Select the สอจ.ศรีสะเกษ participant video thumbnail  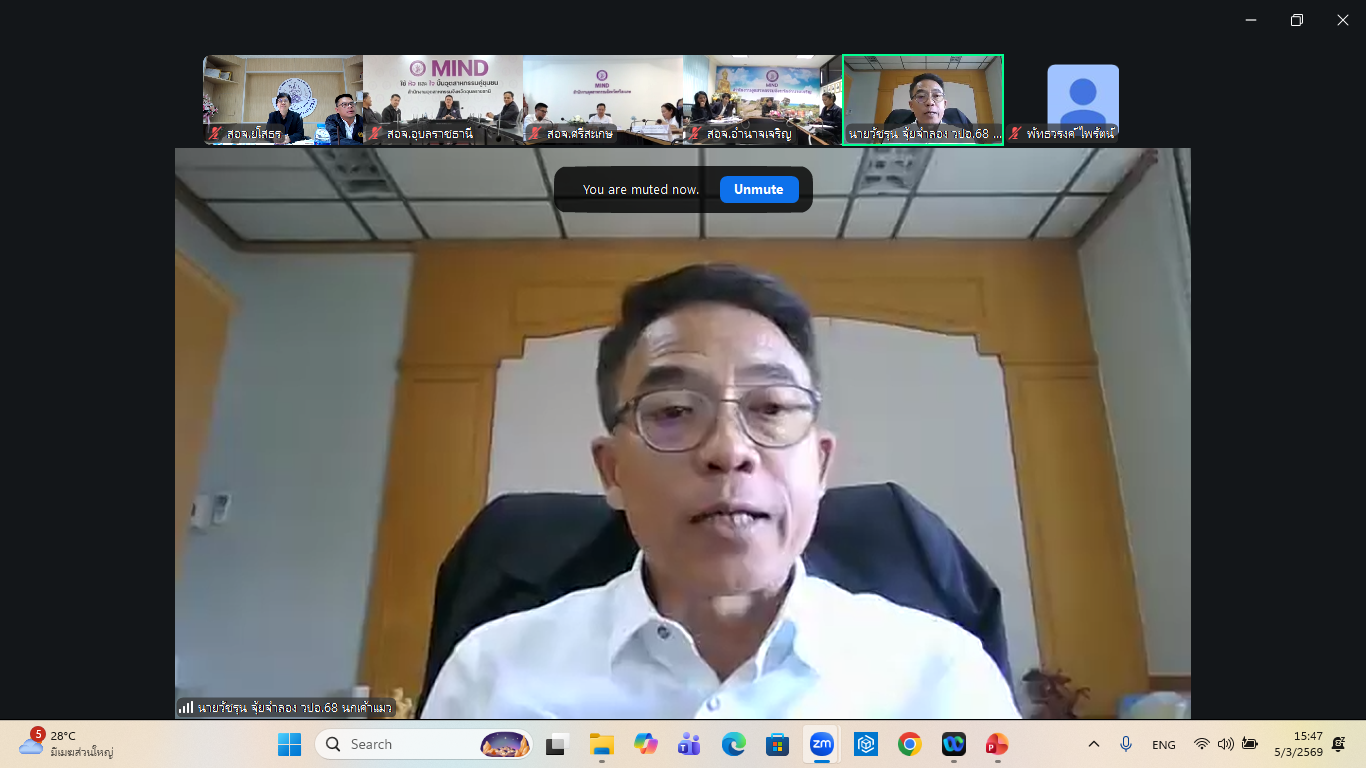tap(603, 100)
